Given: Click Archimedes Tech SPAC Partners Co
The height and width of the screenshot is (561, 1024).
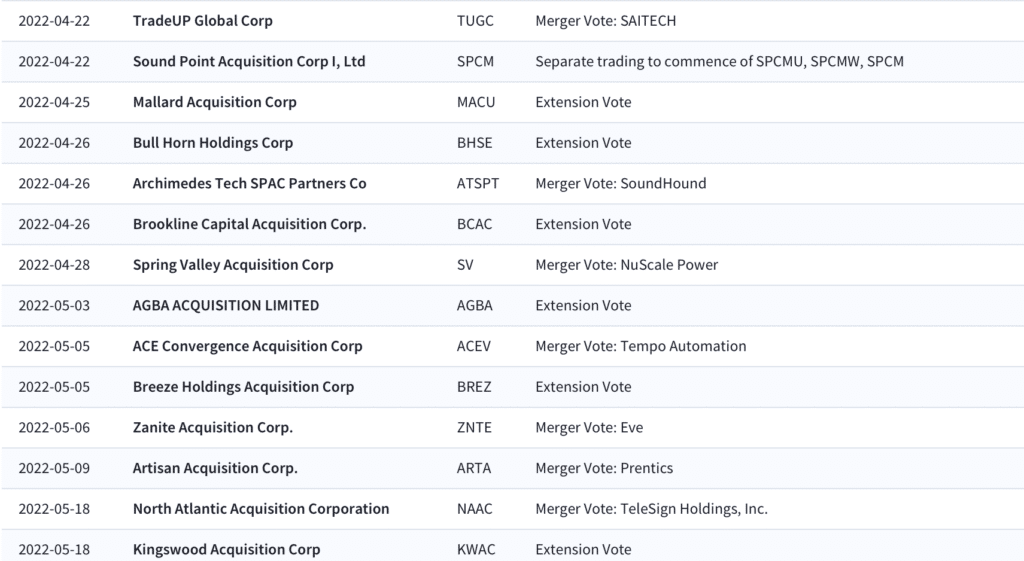Looking at the screenshot, I should tap(249, 184).
